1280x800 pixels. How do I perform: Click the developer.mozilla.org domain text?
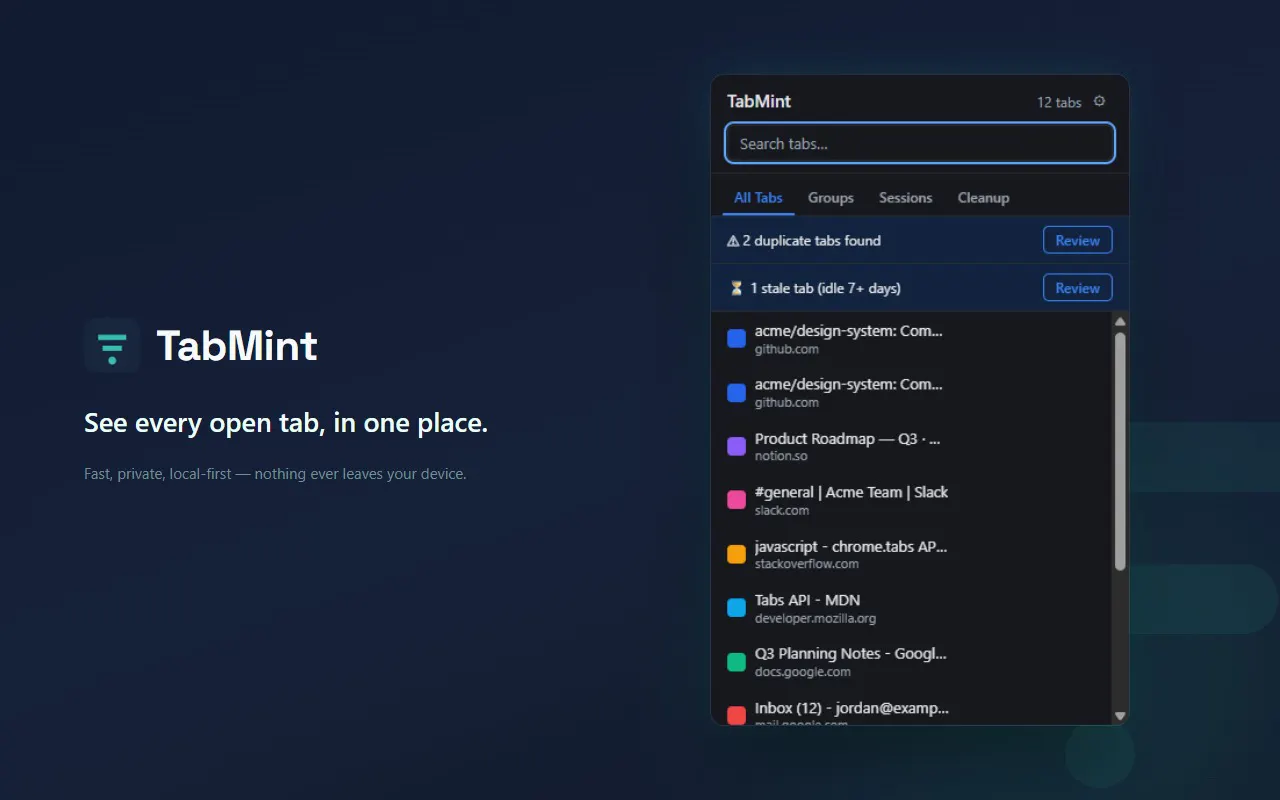815,618
